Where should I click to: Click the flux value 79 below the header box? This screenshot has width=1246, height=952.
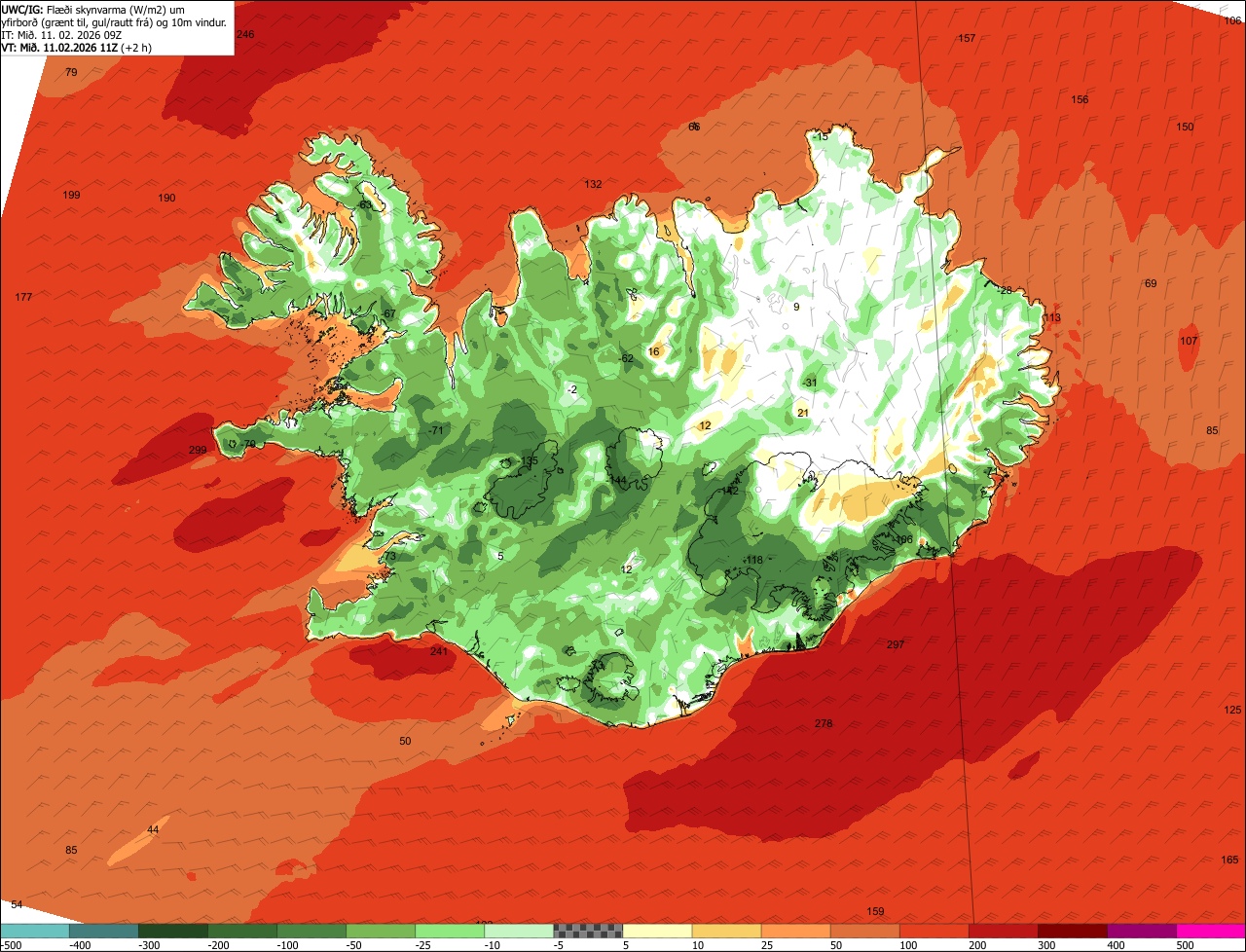(x=71, y=73)
